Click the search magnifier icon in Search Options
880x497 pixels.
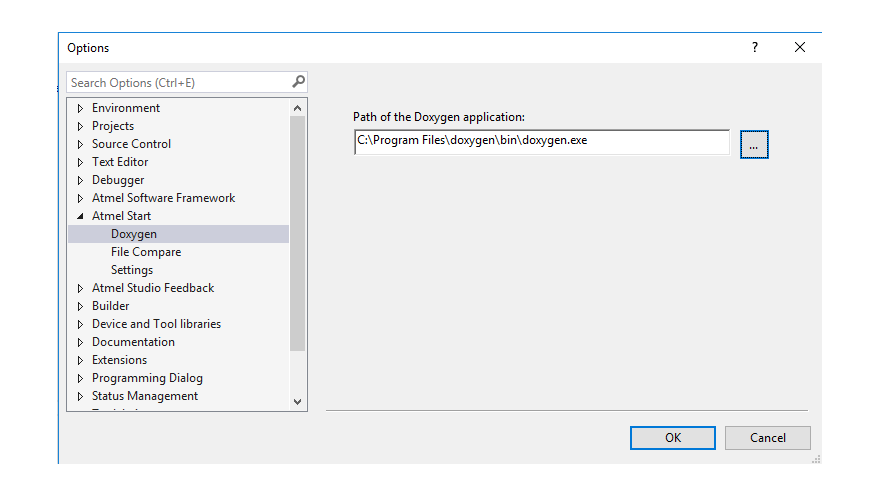(x=298, y=82)
